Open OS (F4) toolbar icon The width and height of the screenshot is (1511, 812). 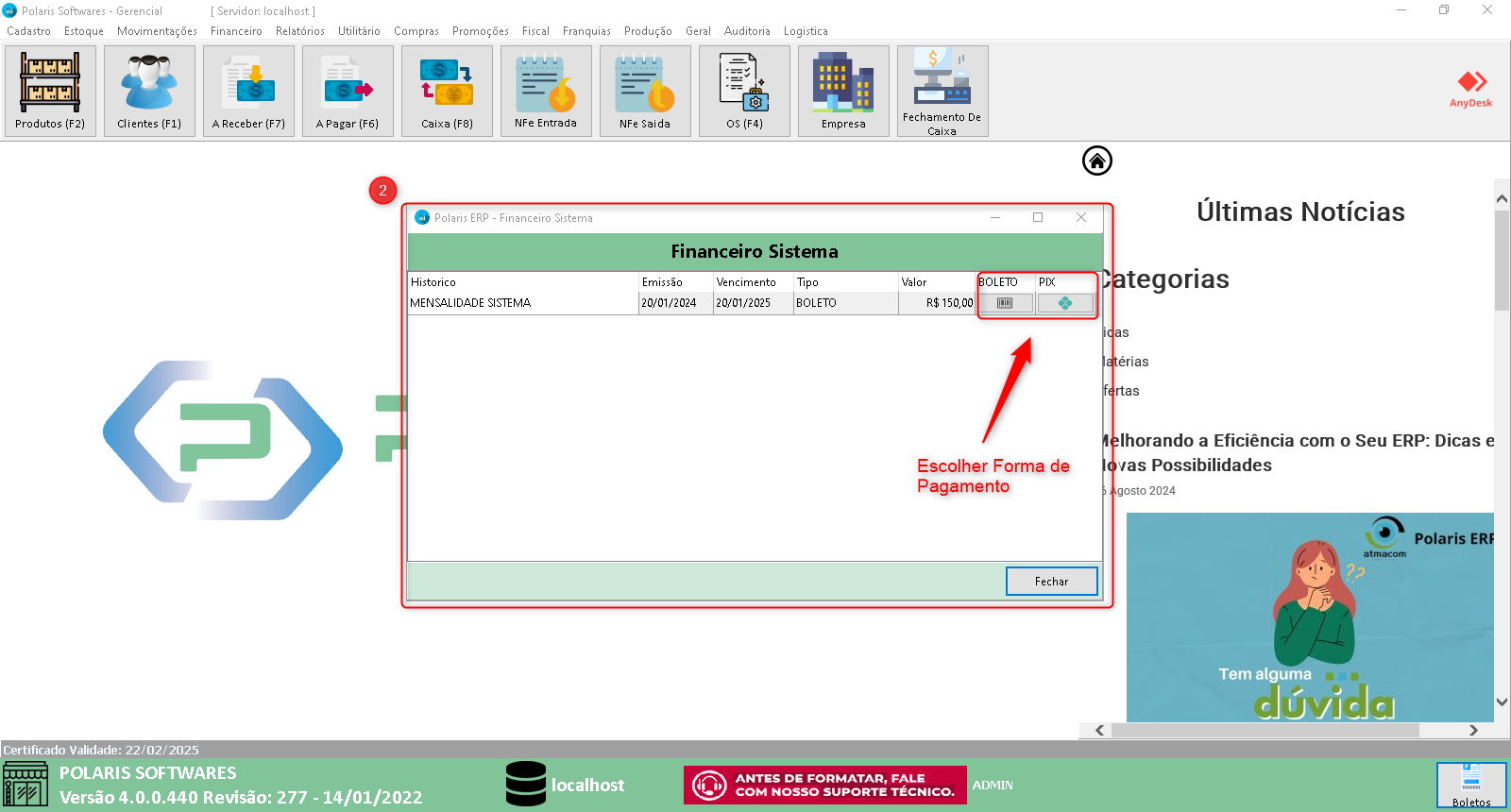pos(744,91)
